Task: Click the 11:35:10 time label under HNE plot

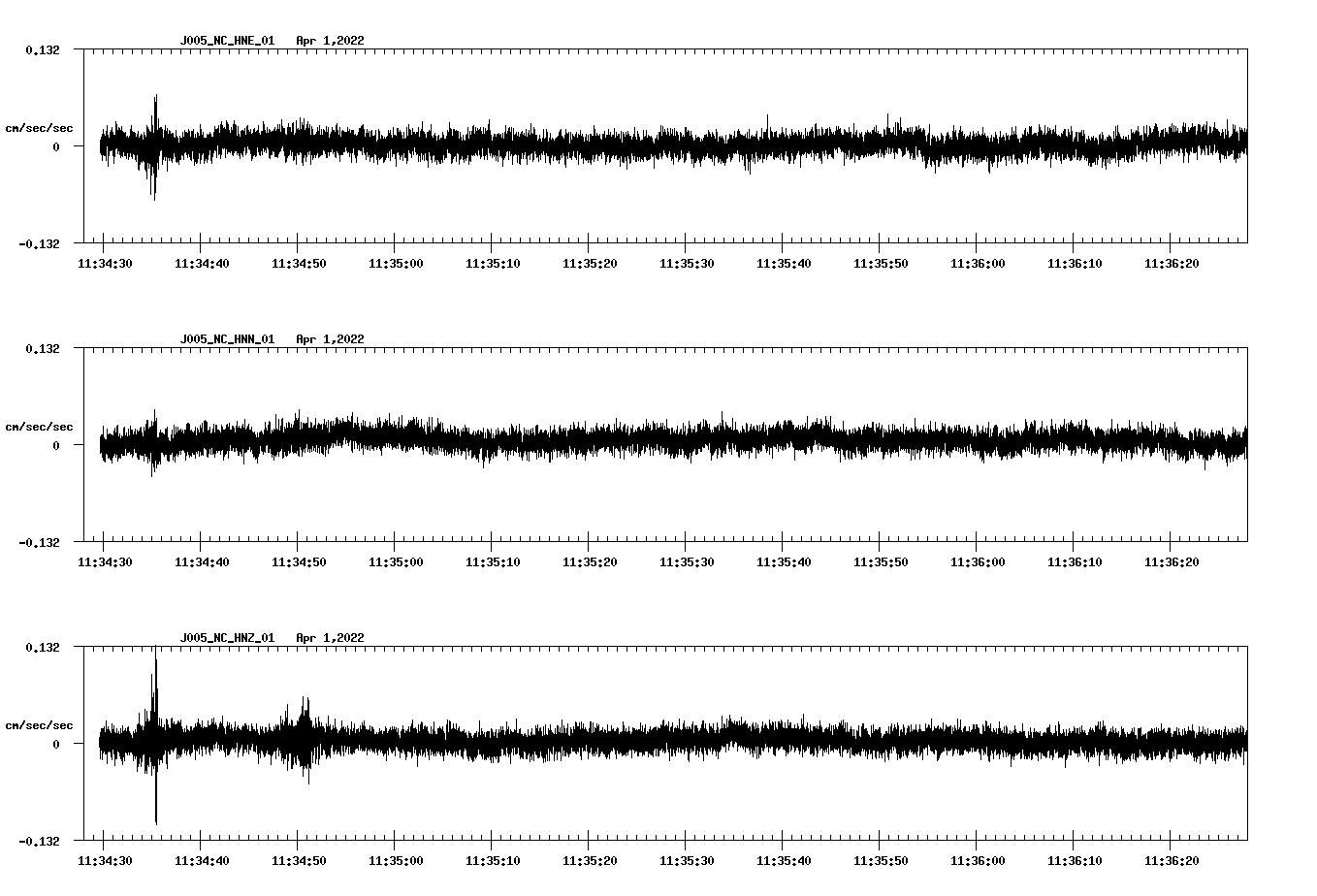Action: point(493,264)
